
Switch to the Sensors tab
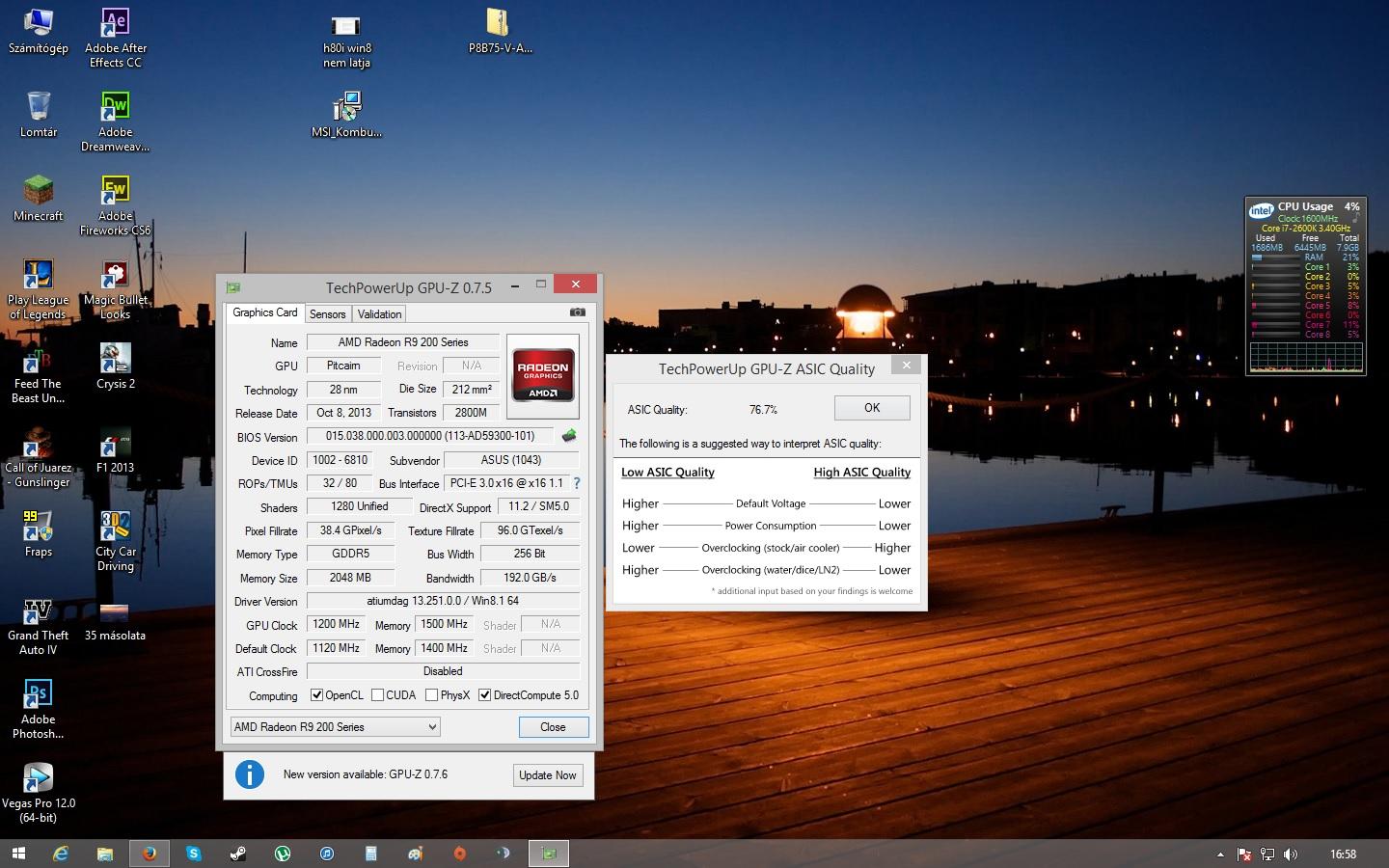point(327,314)
